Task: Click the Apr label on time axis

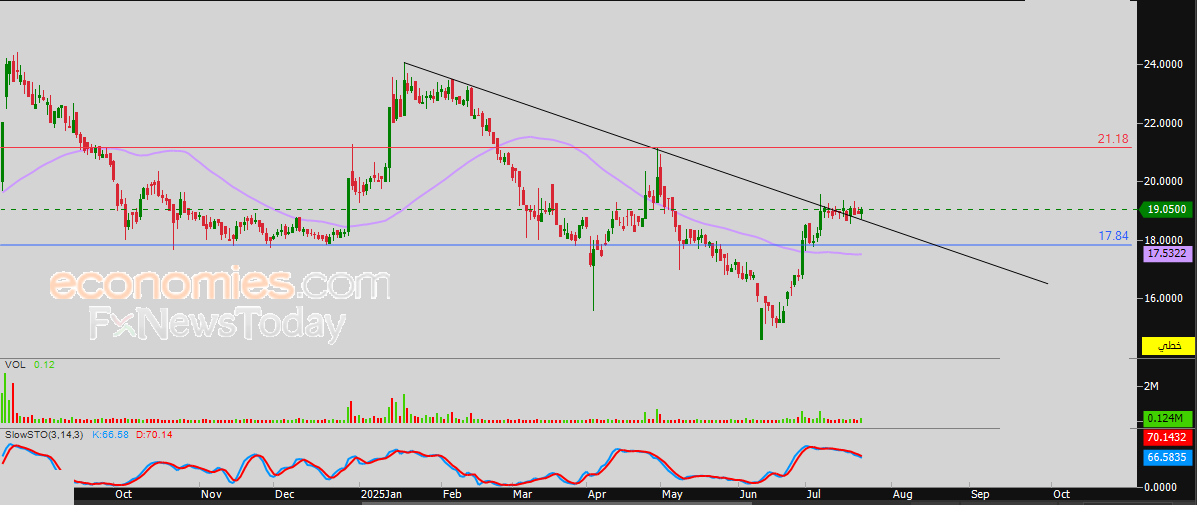Action: point(598,494)
